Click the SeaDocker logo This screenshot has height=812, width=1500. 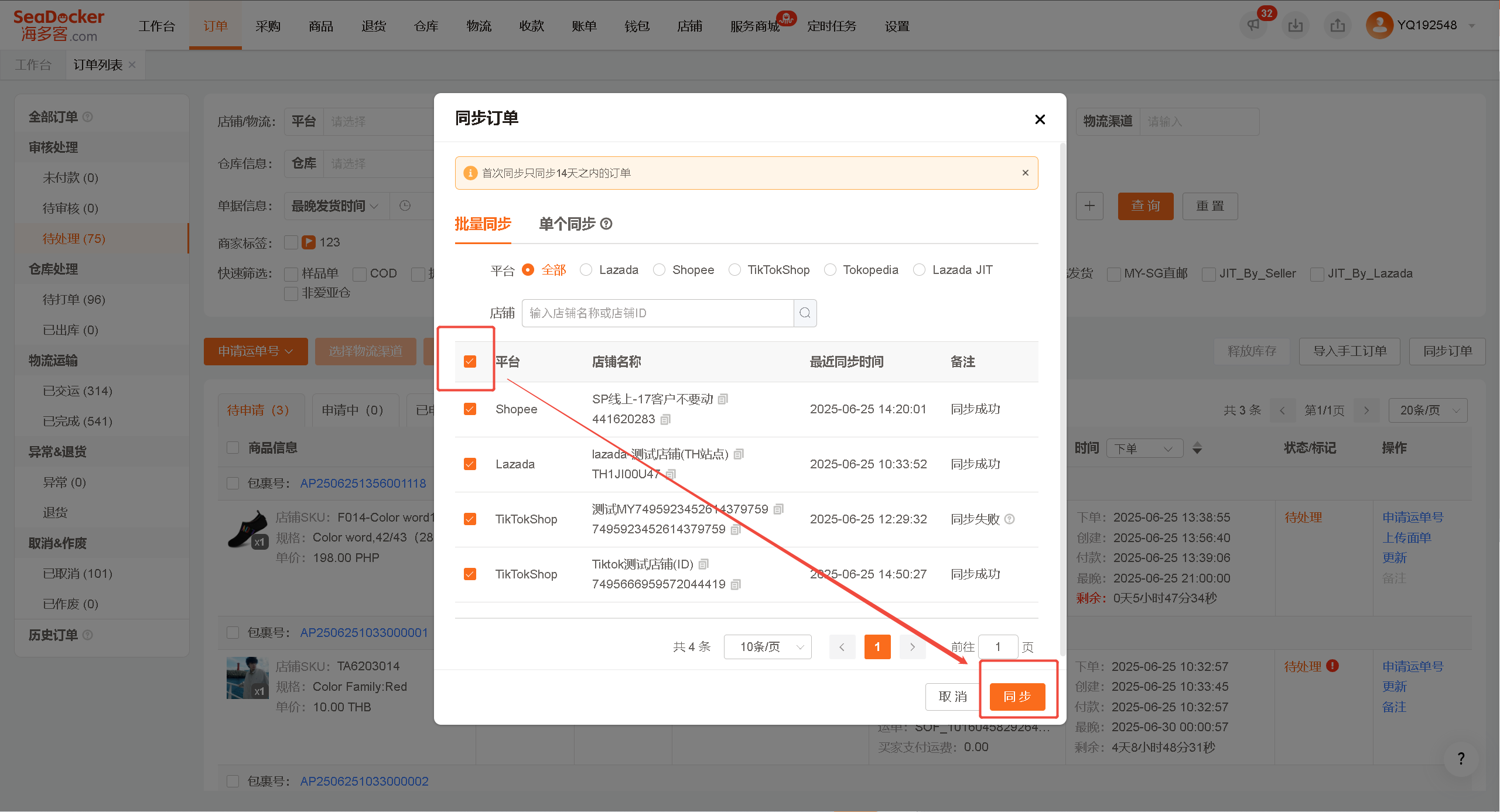point(59,25)
